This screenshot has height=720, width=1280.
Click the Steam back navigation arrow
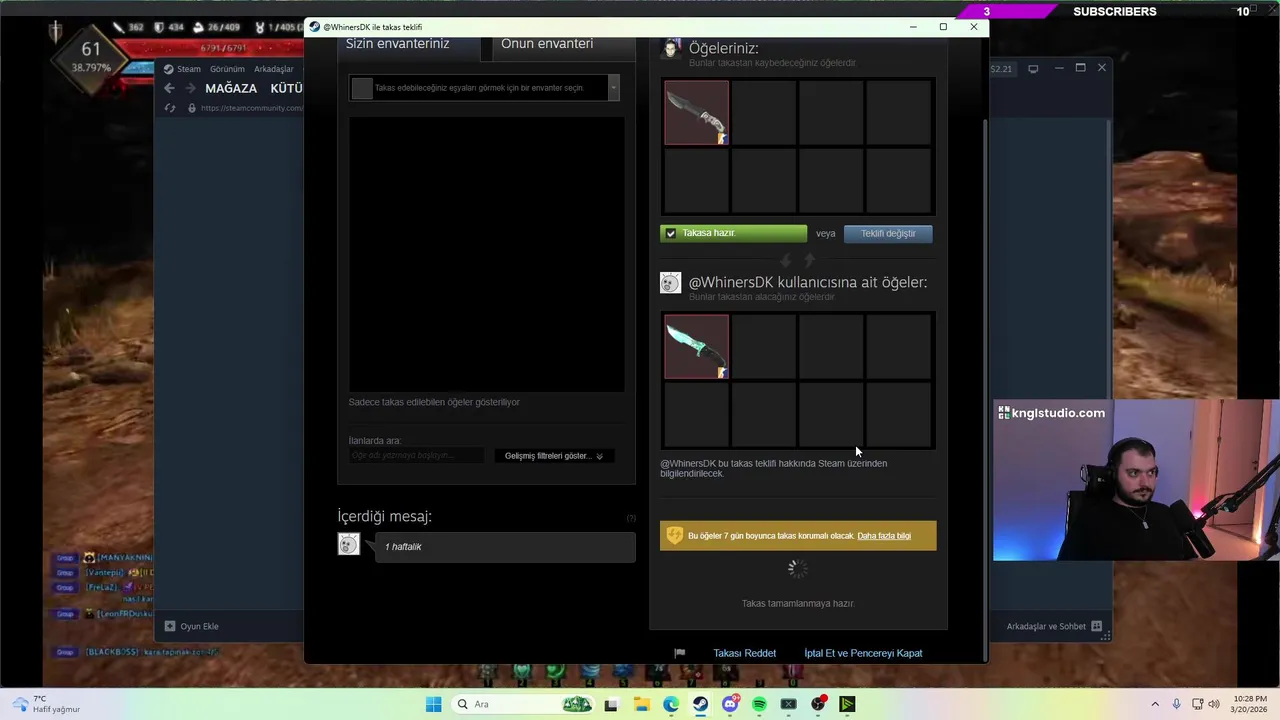click(169, 88)
